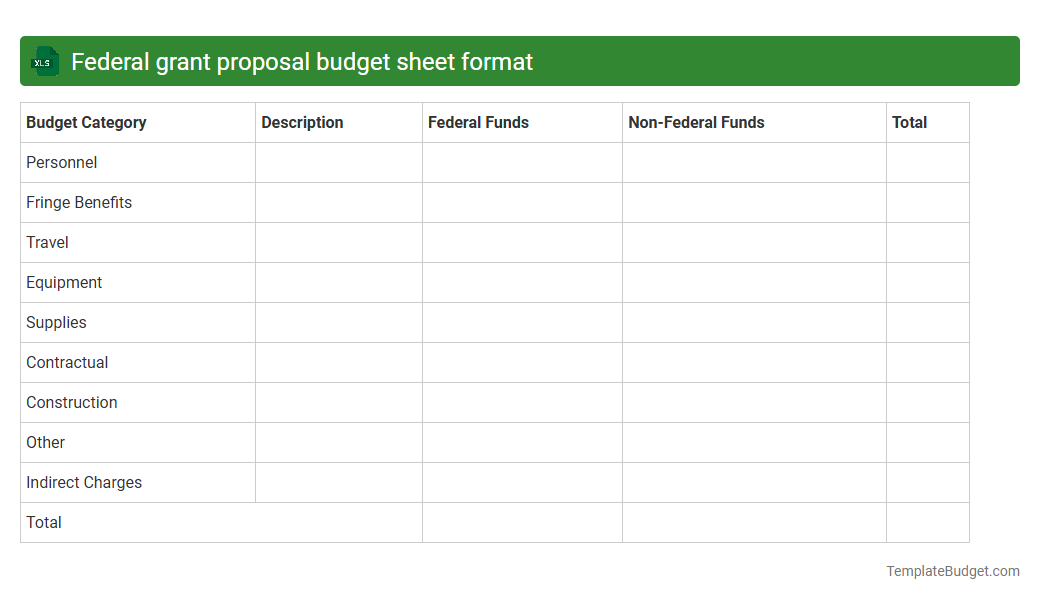Click the Indirect Charges row label
Viewport: 1040px width, 600px height.
(x=84, y=482)
